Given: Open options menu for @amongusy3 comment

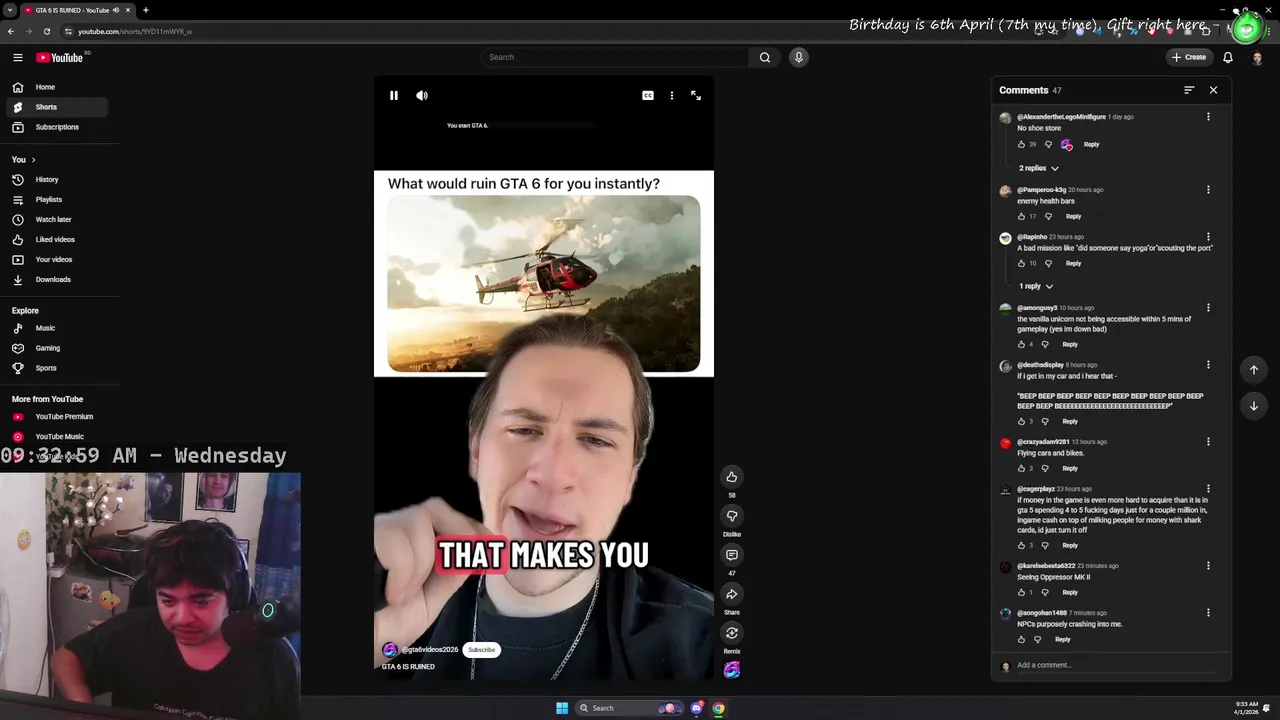Looking at the screenshot, I should pyautogui.click(x=1208, y=308).
